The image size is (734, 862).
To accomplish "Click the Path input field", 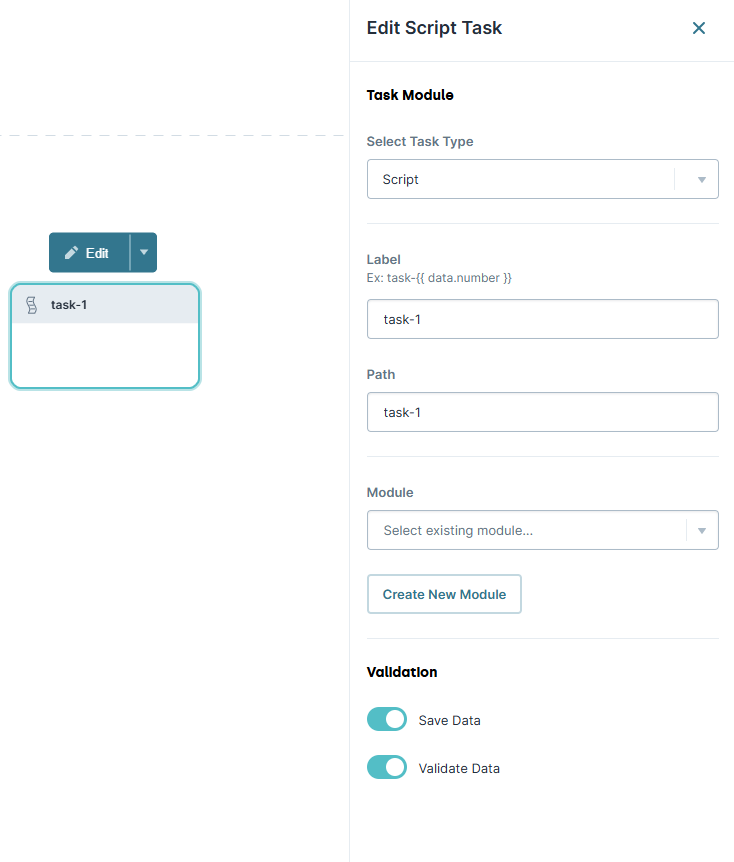I will tap(542, 412).
